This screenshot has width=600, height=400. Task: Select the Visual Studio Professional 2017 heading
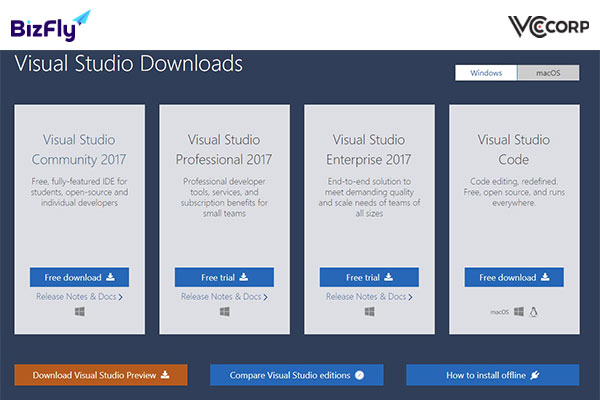[x=224, y=150]
